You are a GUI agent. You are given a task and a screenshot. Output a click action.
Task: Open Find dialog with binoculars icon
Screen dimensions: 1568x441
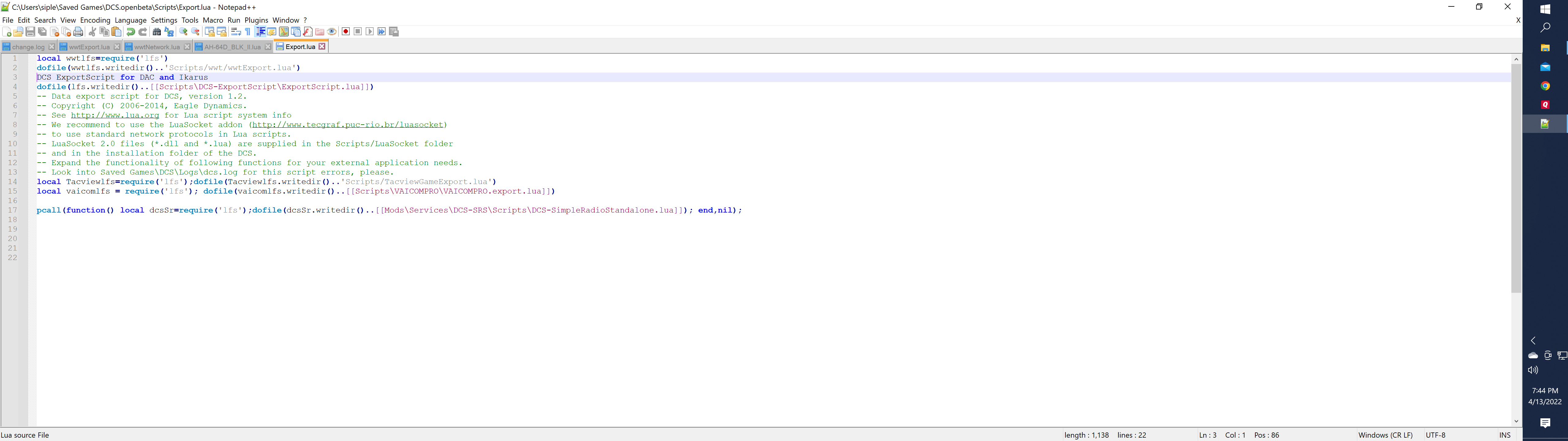[x=156, y=32]
